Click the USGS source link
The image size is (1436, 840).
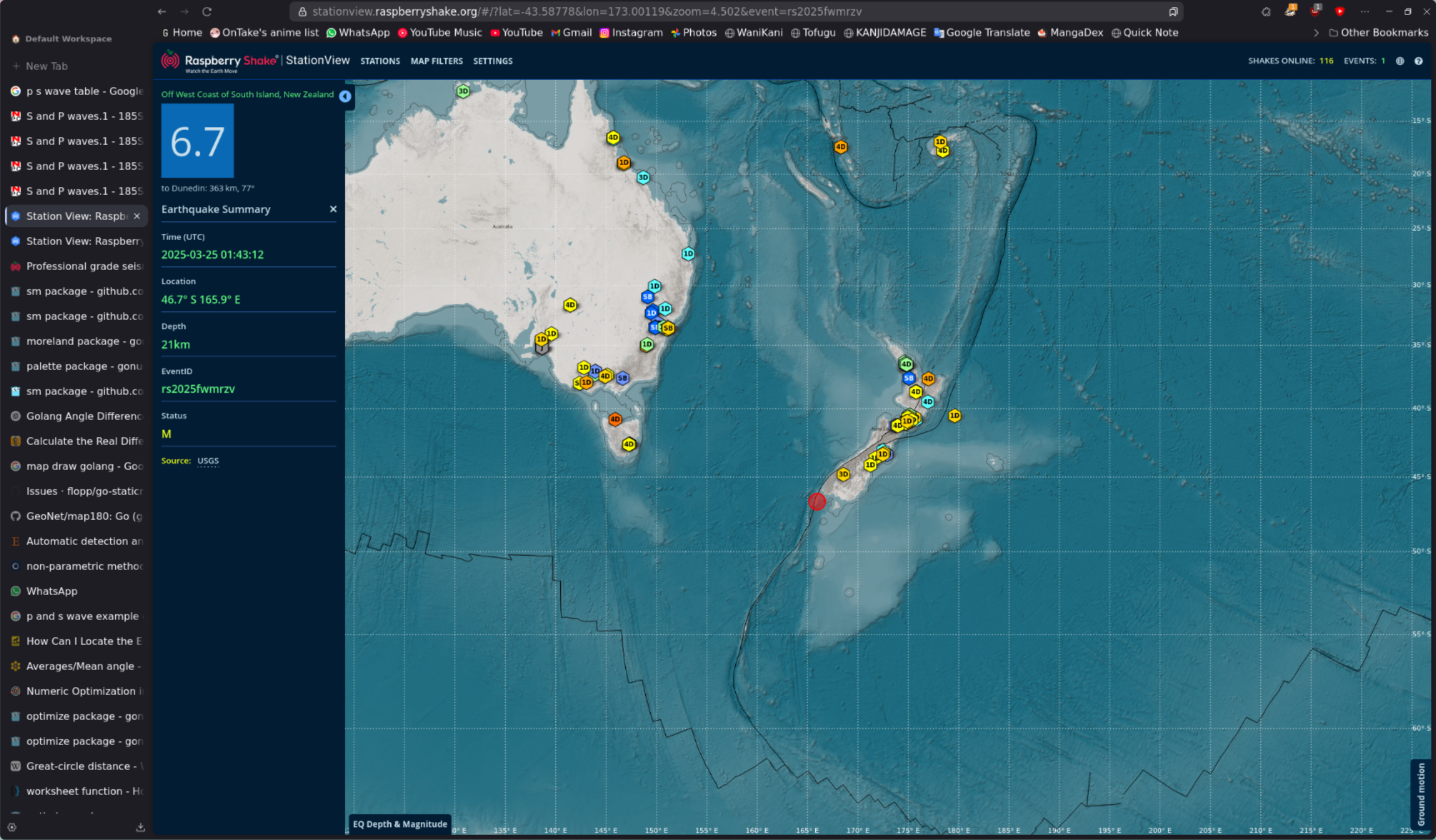(208, 461)
